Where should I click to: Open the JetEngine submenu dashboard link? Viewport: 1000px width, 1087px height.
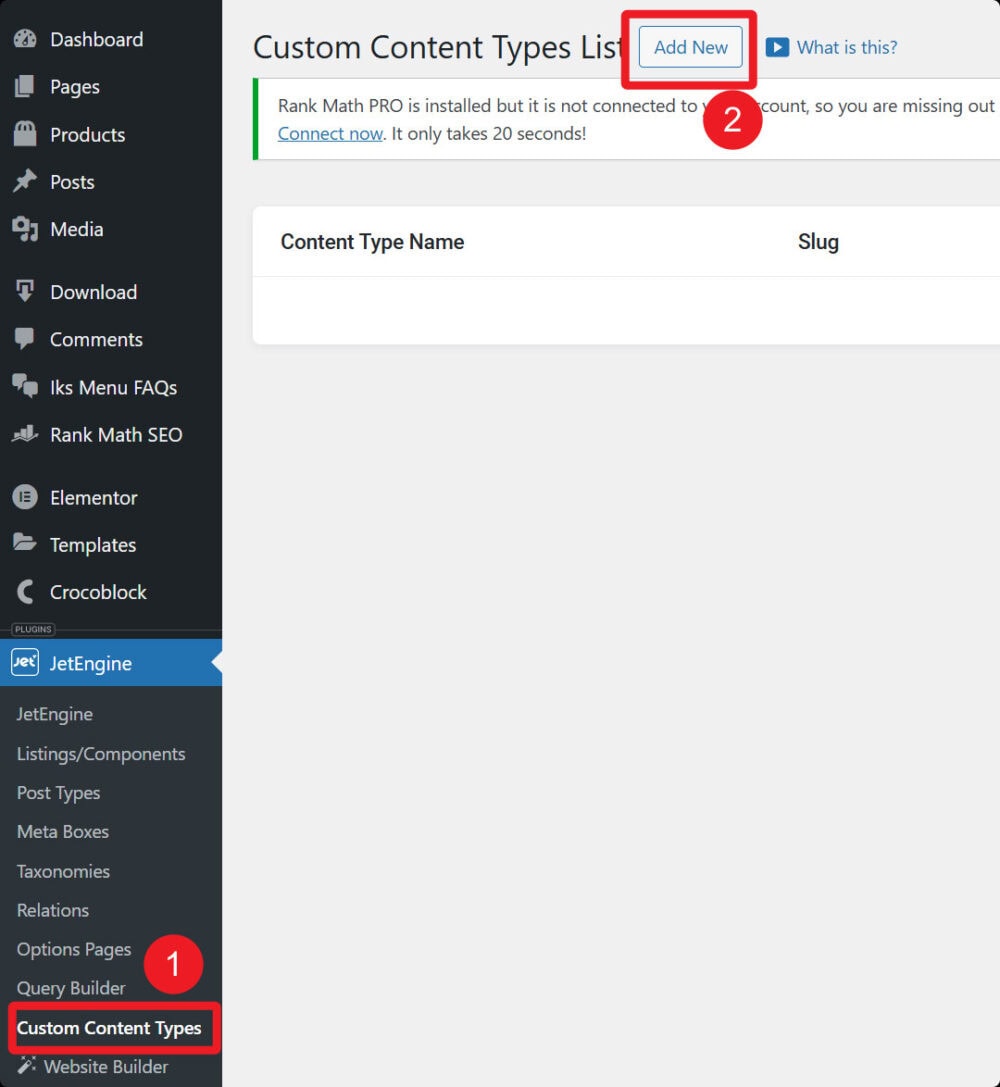coord(55,714)
